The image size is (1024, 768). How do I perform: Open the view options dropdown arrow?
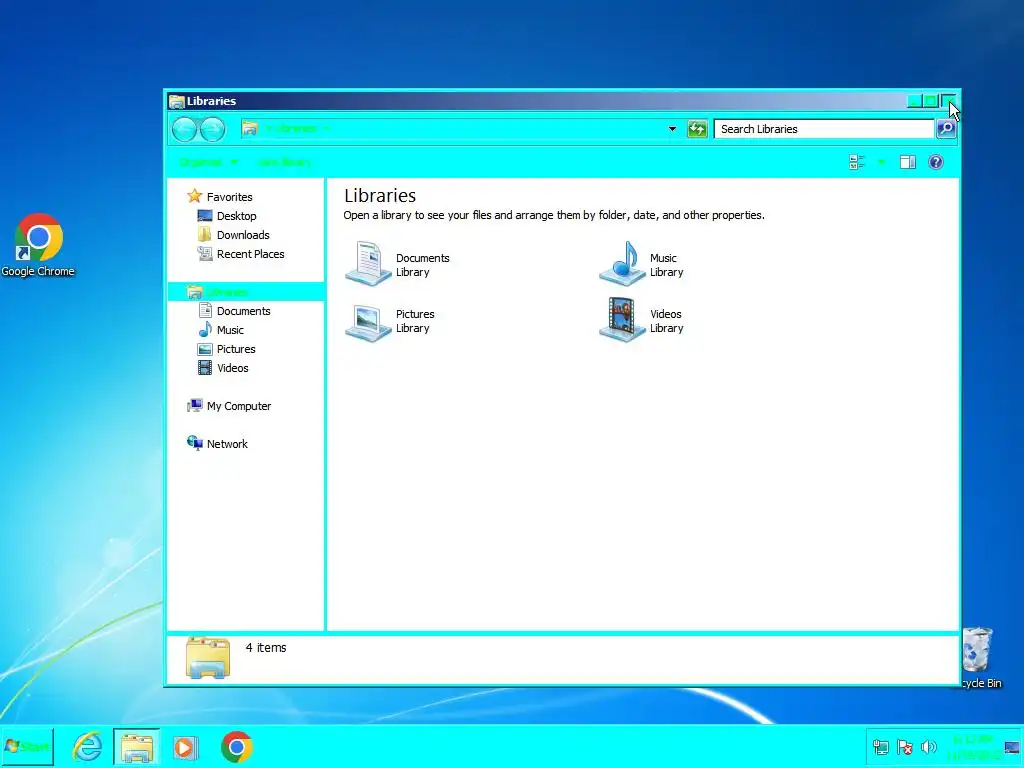pyautogui.click(x=881, y=162)
